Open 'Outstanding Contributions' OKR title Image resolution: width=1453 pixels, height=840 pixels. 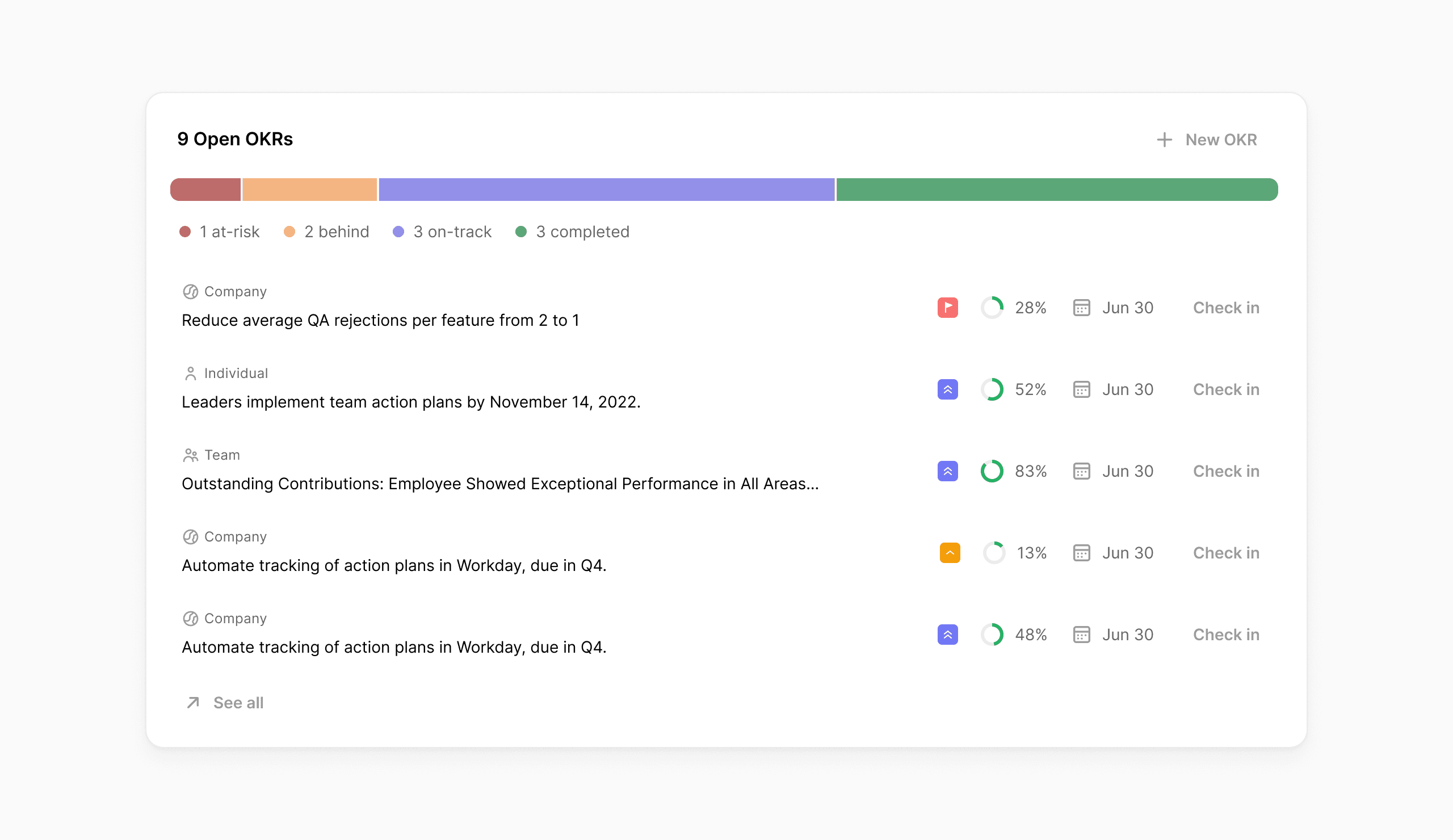click(x=500, y=484)
